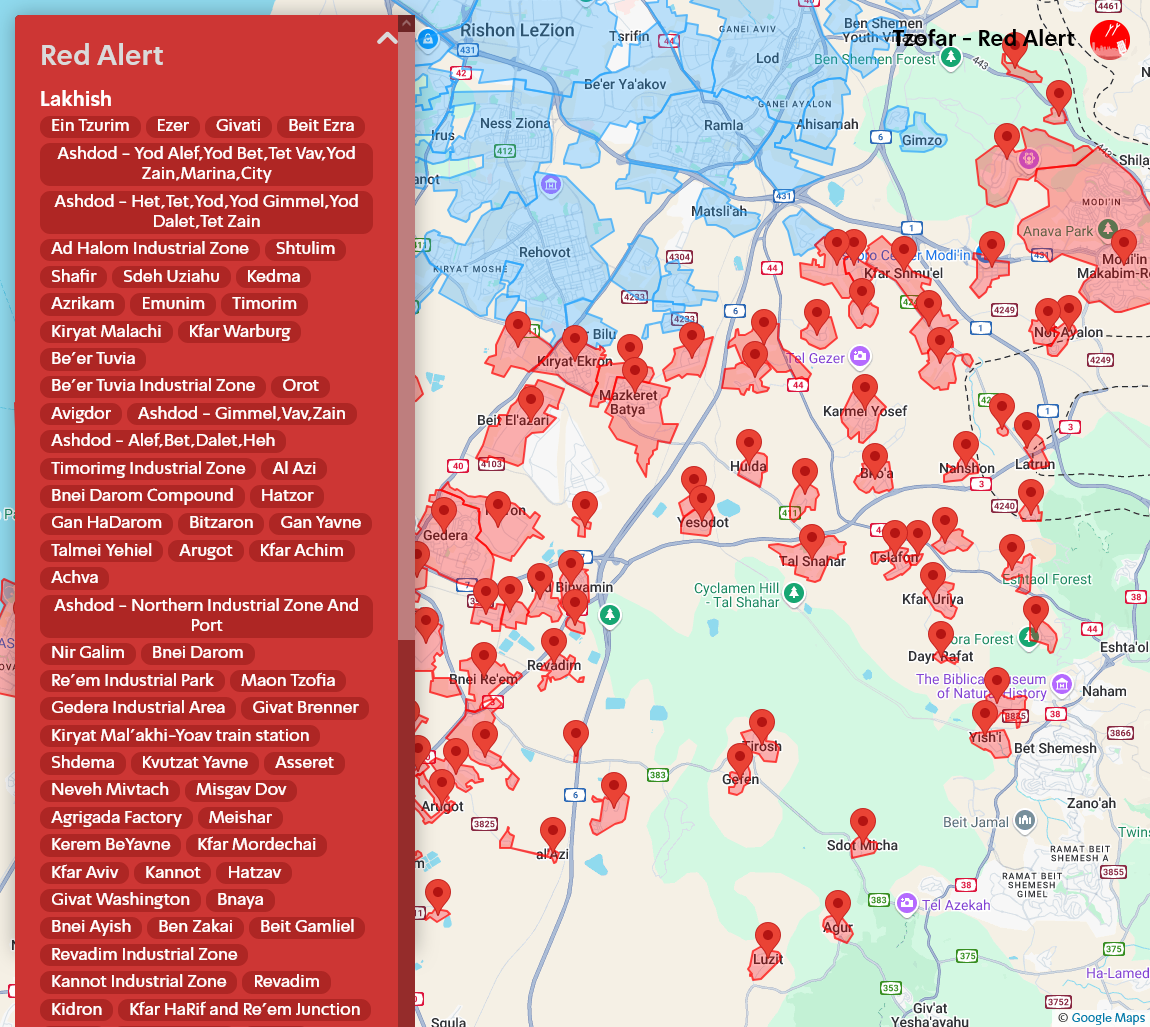Screen dimensions: 1150x1027
Task: Select the Neveh Mivtach location tag
Action: pyautogui.click(x=110, y=790)
